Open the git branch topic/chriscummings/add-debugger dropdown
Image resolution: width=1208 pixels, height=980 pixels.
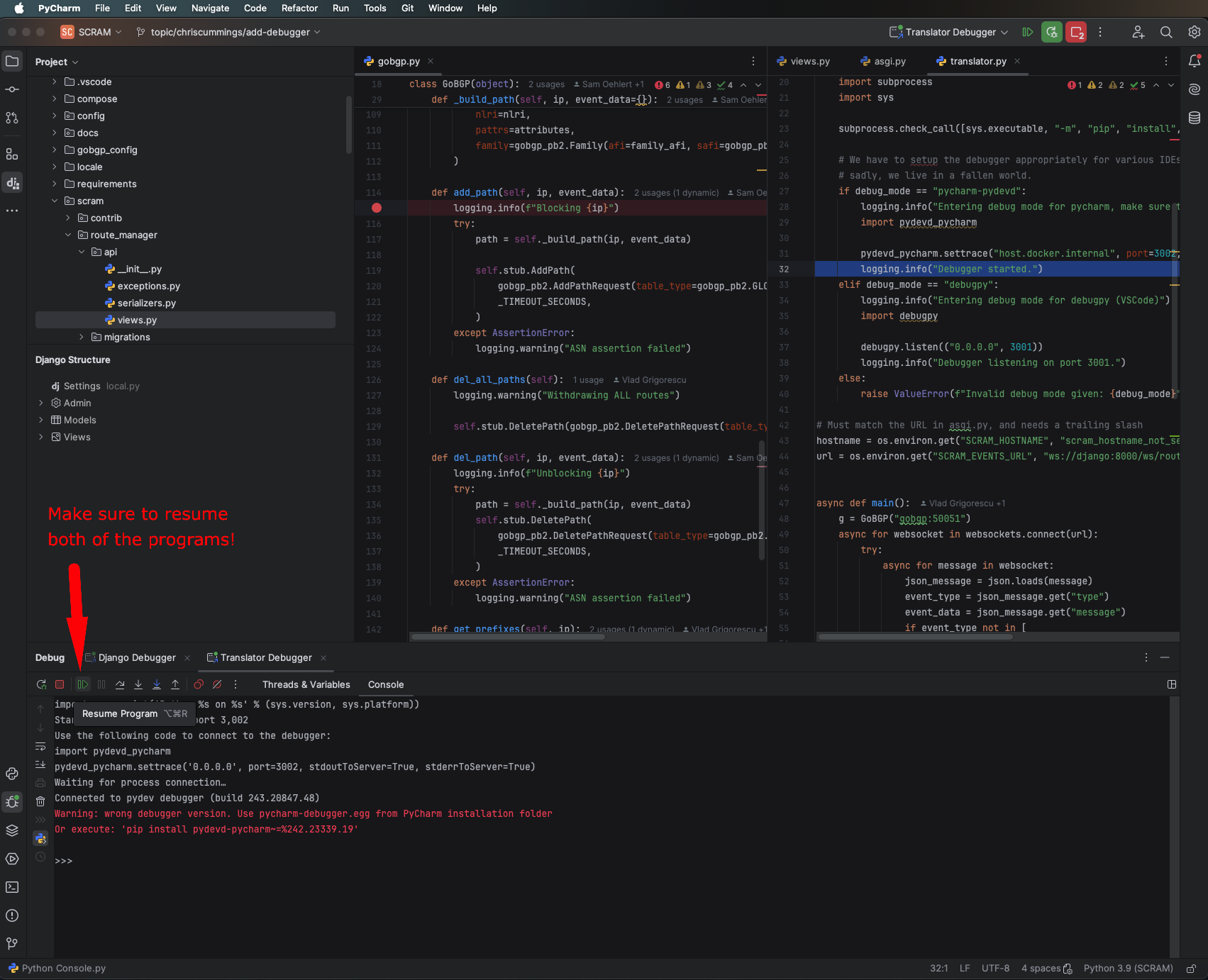click(228, 32)
